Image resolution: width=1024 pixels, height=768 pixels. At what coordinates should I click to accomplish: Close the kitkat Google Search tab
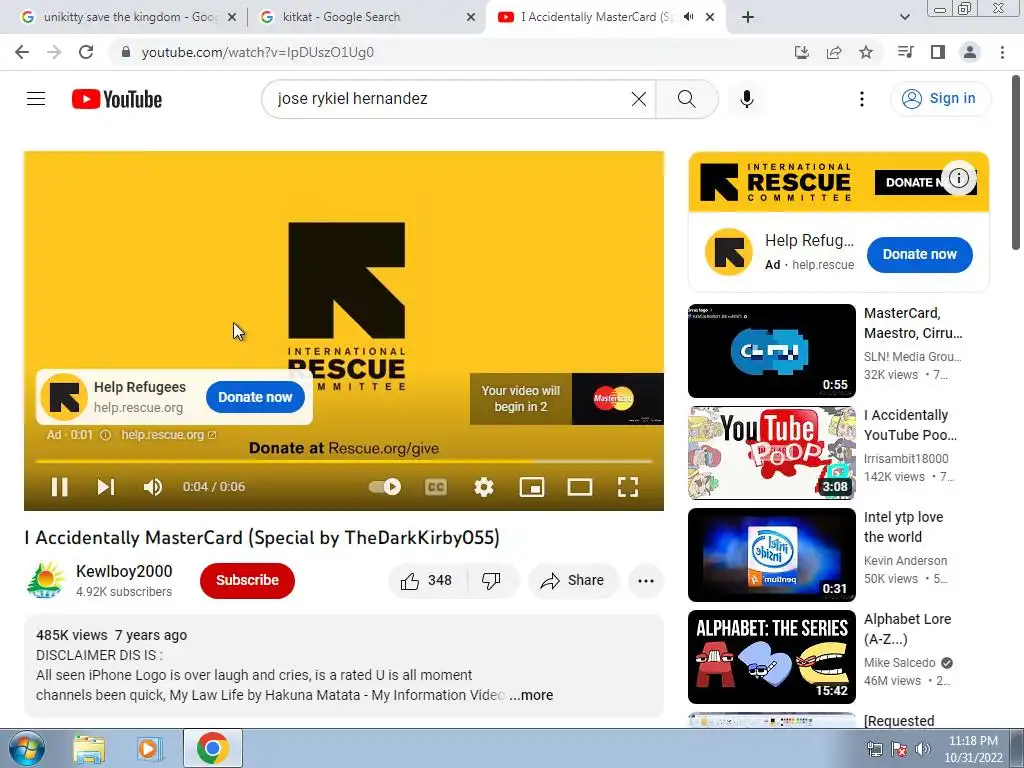471,17
